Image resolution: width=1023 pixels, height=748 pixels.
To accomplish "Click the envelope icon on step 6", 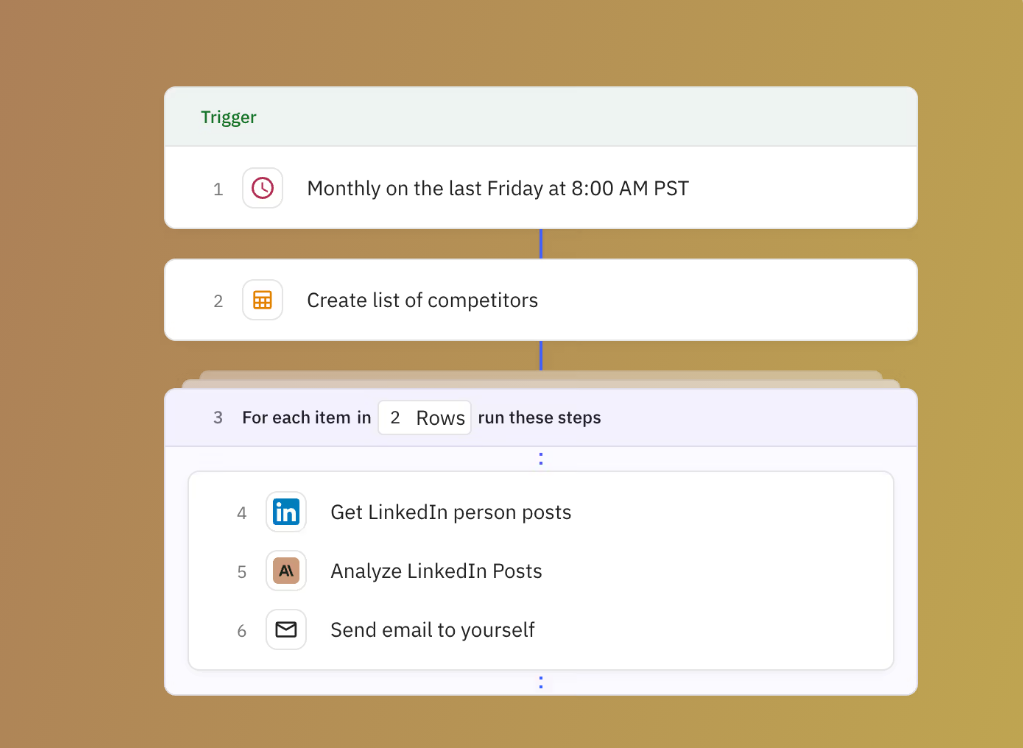I will pos(286,629).
